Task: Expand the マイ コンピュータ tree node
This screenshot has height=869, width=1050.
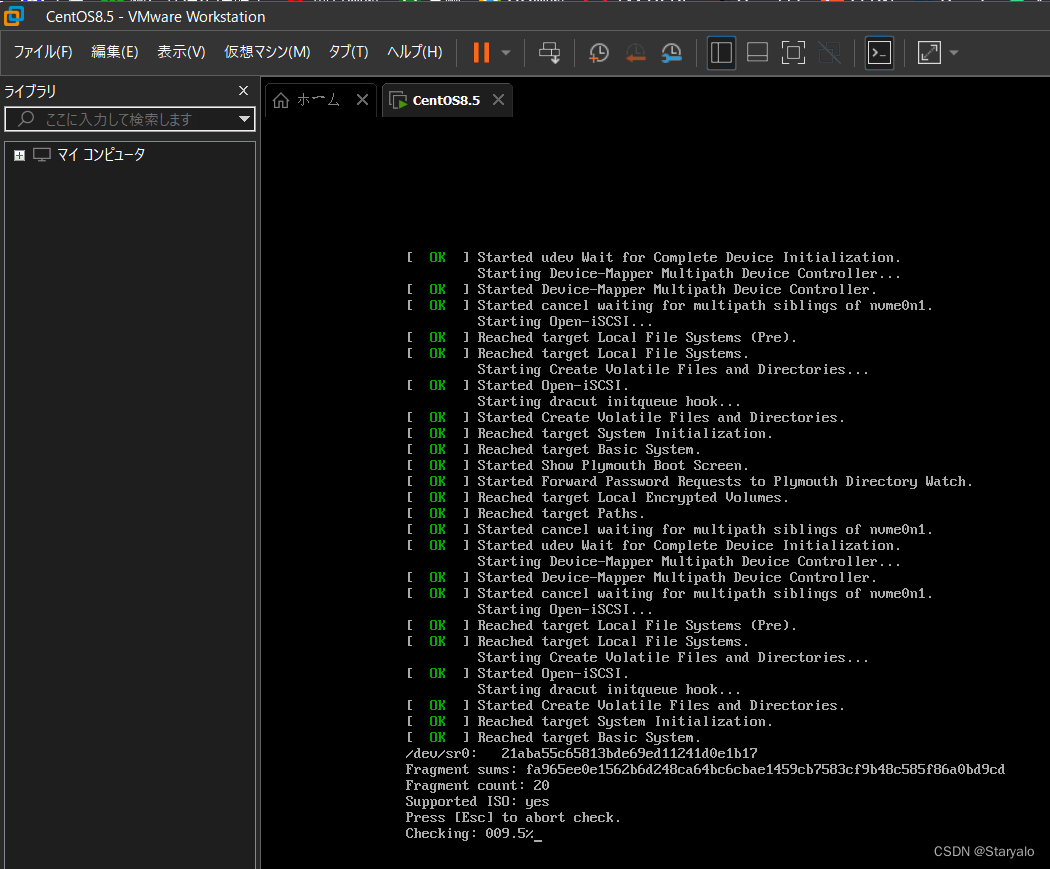Action: click(x=19, y=155)
